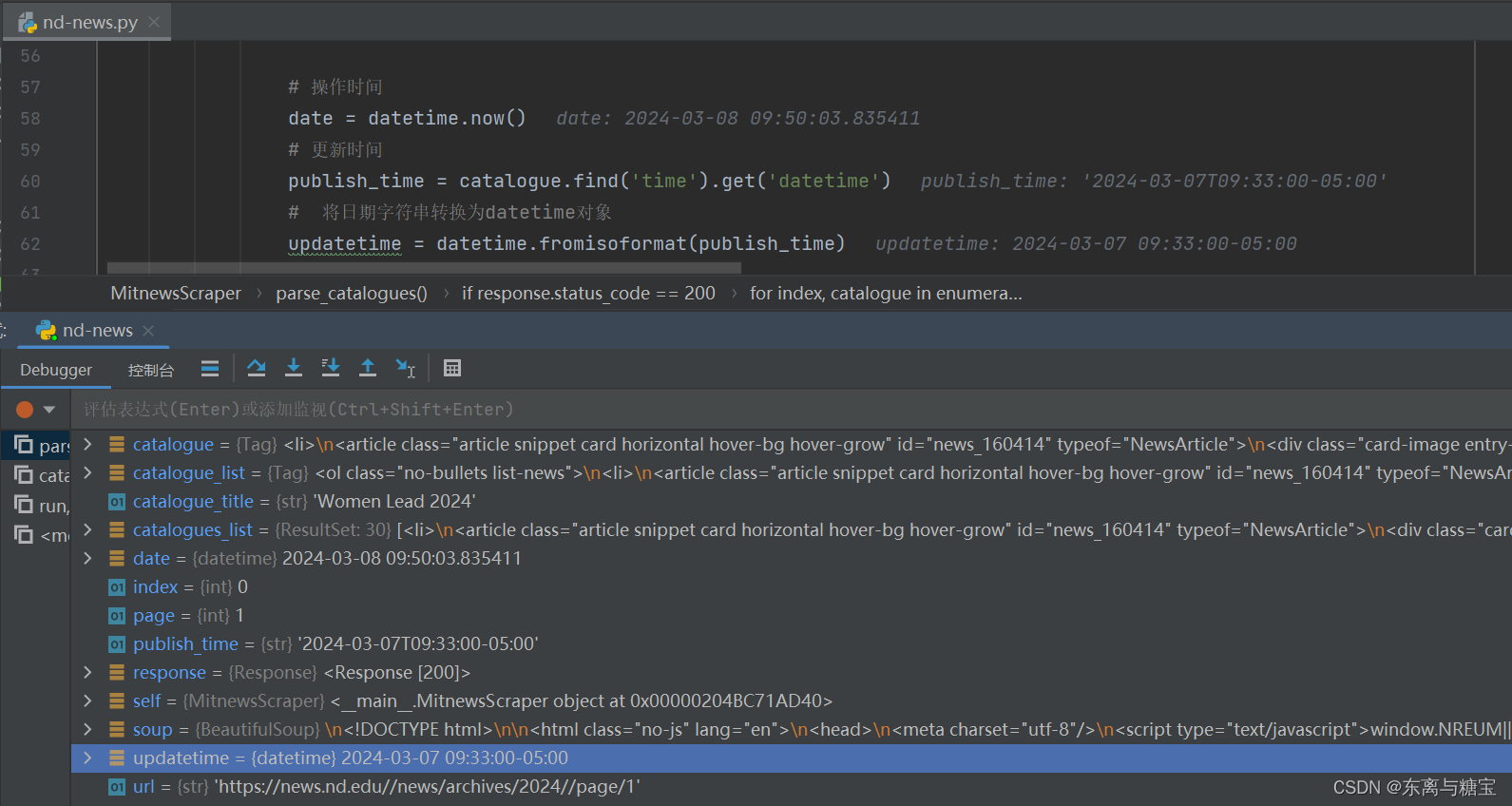The image size is (1512, 806).
Task: Expand the date datetime variable
Action: click(87, 558)
